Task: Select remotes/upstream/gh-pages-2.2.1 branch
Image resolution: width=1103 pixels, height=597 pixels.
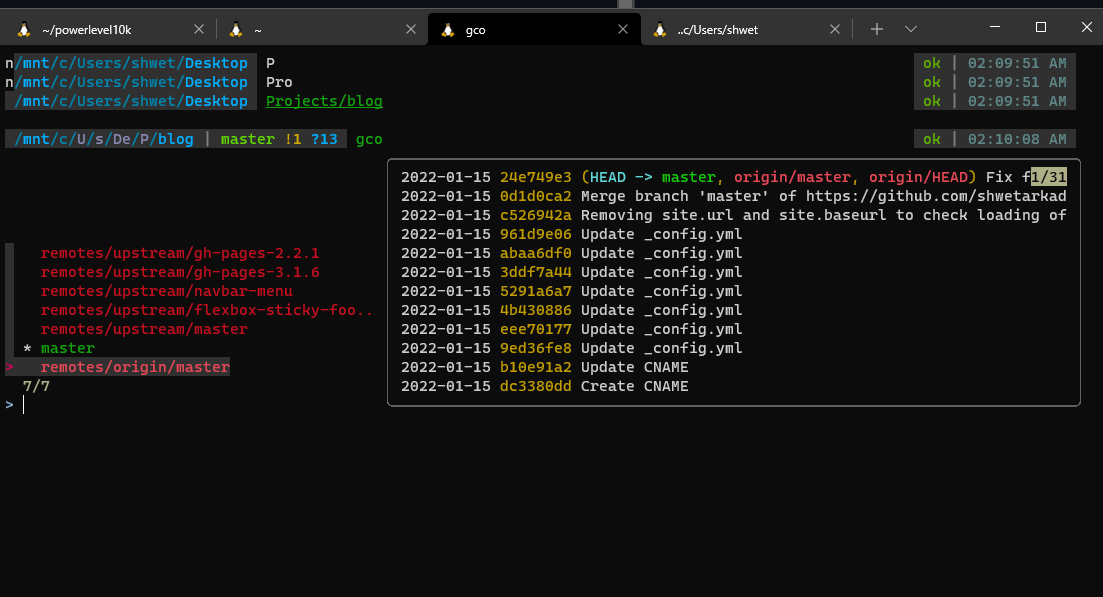Action: click(180, 253)
